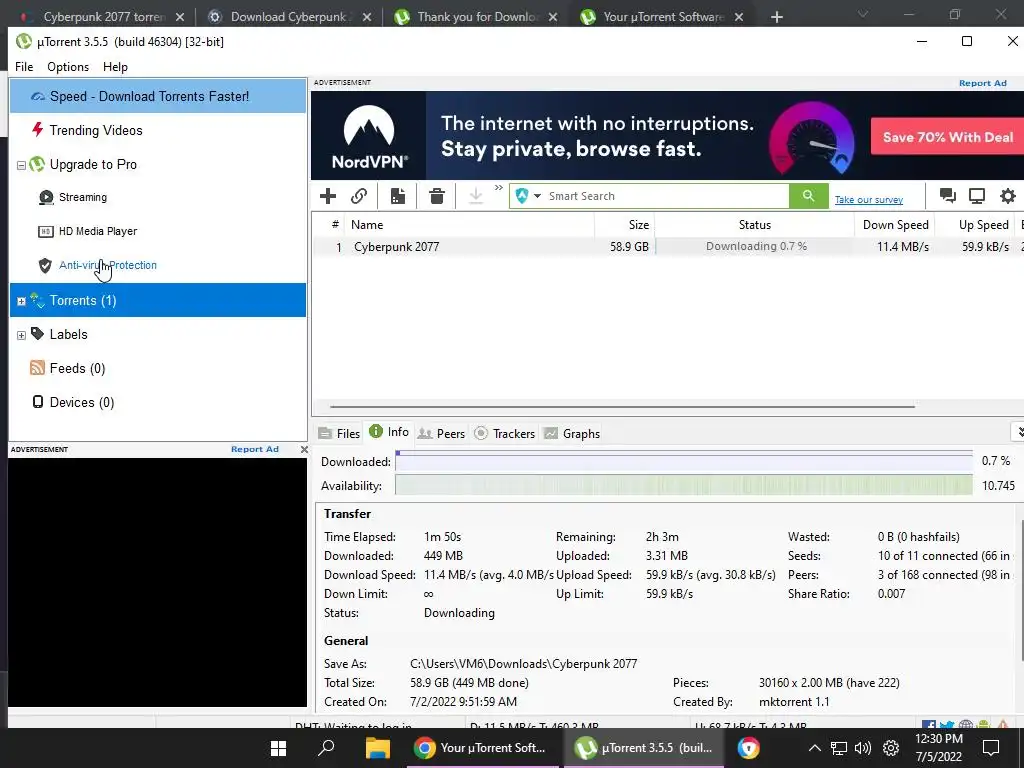This screenshot has width=1024, height=768.
Task: Click the Availability bar
Action: point(684,486)
